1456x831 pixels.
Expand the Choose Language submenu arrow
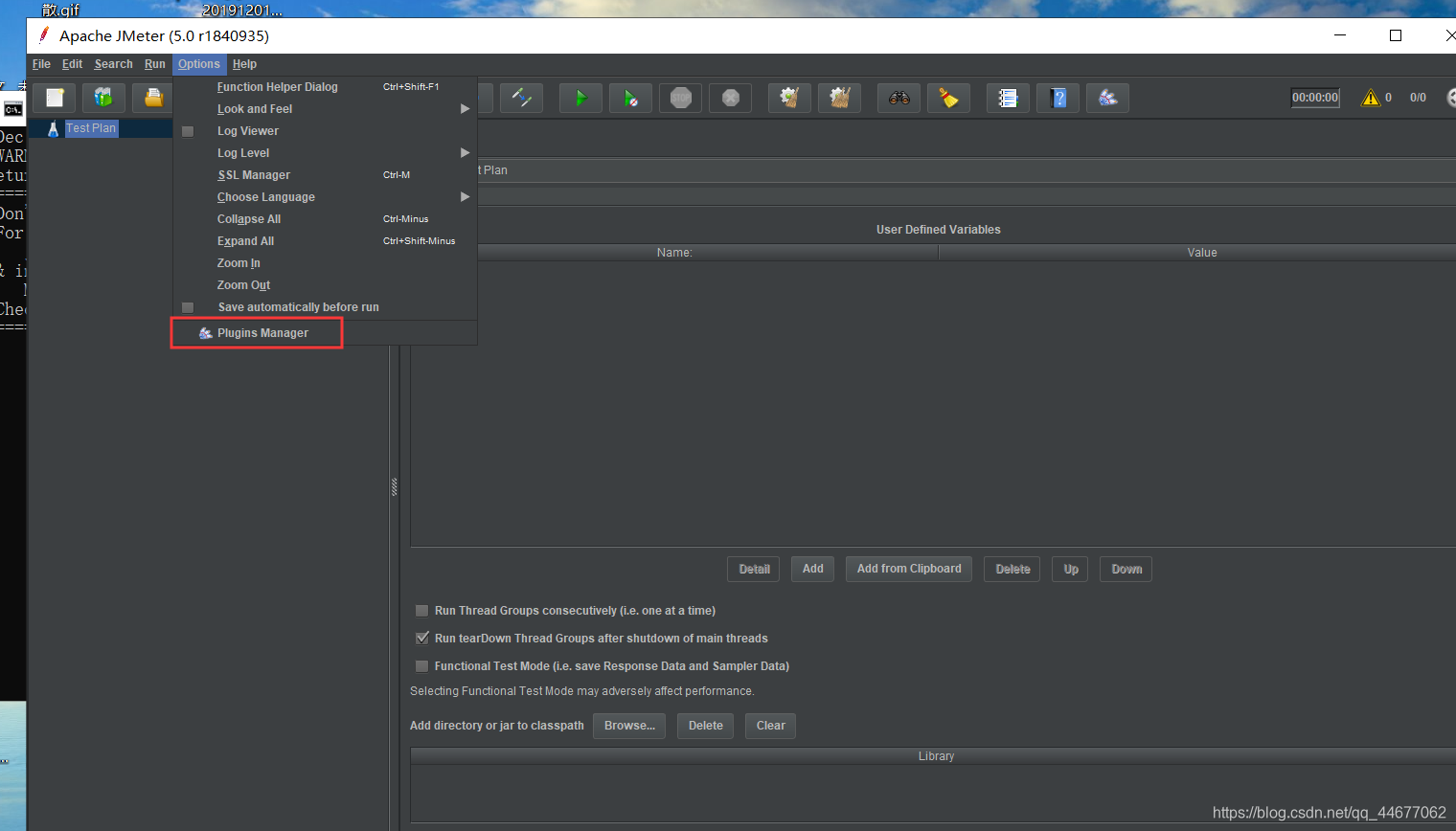click(x=466, y=197)
